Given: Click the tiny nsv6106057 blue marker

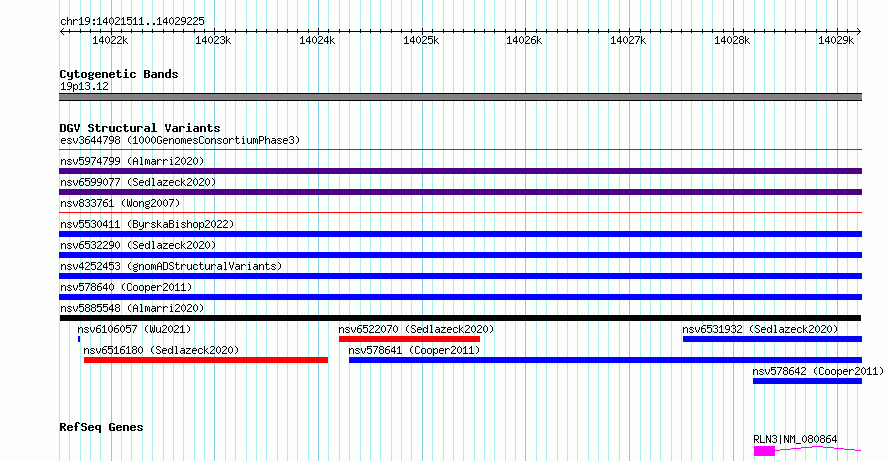Looking at the screenshot, I should coord(79,339).
